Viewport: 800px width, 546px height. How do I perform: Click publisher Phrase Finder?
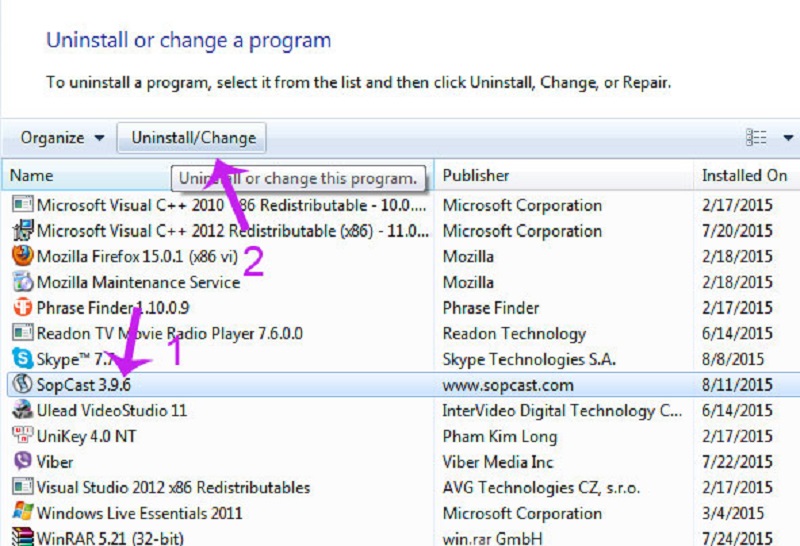[x=491, y=308]
